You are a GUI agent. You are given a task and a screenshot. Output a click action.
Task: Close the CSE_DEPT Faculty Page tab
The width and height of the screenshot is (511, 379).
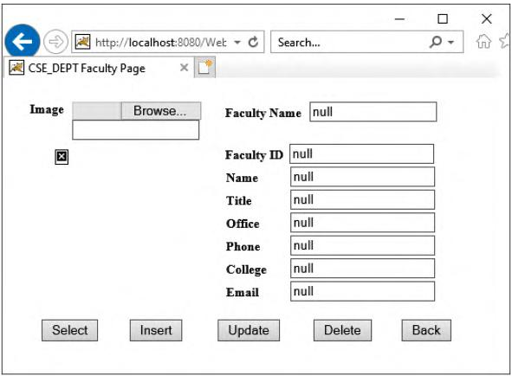click(x=184, y=68)
